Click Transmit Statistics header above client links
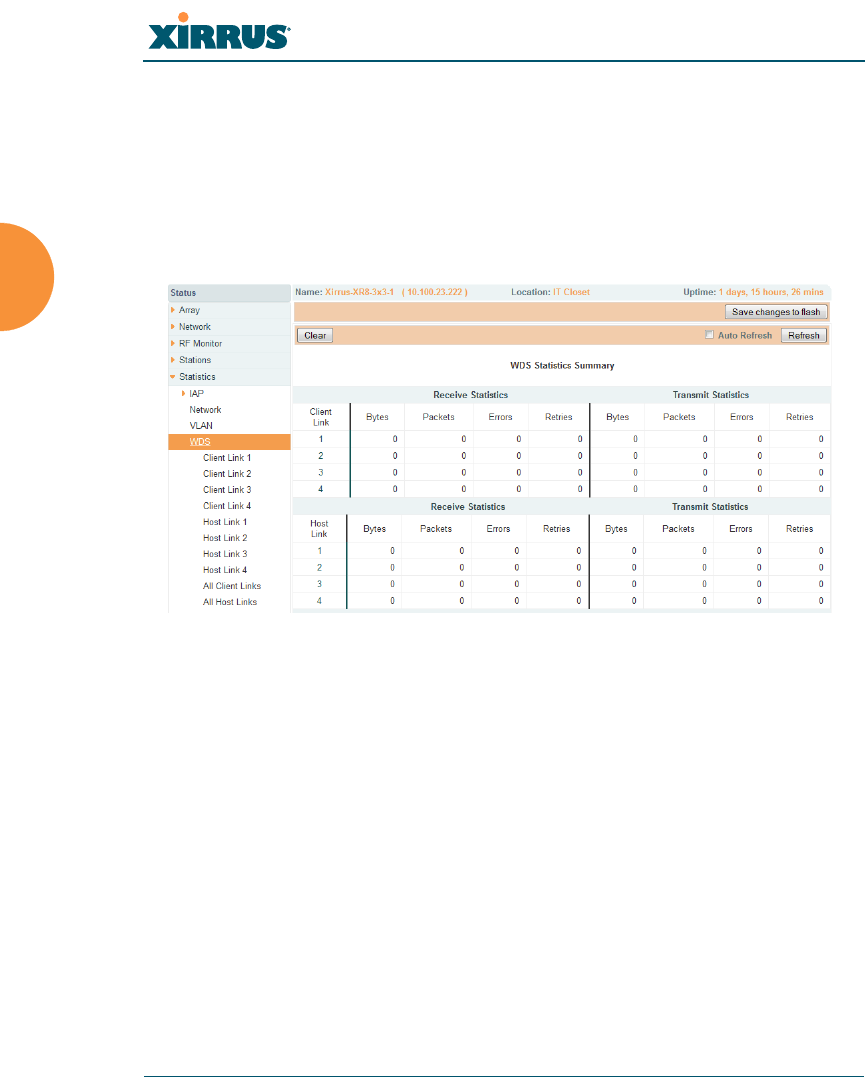865x1077 pixels. pos(710,395)
